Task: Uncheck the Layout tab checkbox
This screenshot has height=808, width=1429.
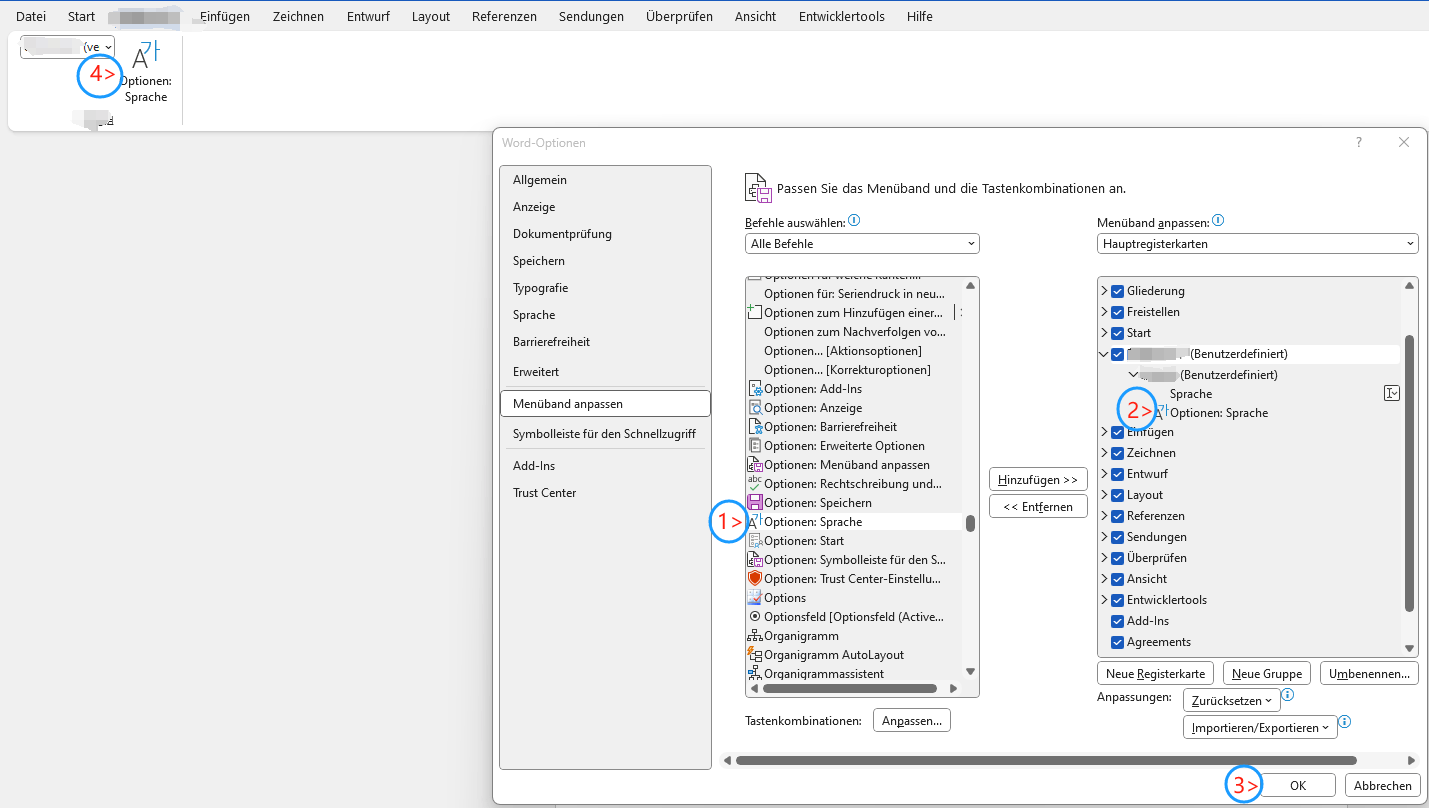Action: pyautogui.click(x=1118, y=495)
